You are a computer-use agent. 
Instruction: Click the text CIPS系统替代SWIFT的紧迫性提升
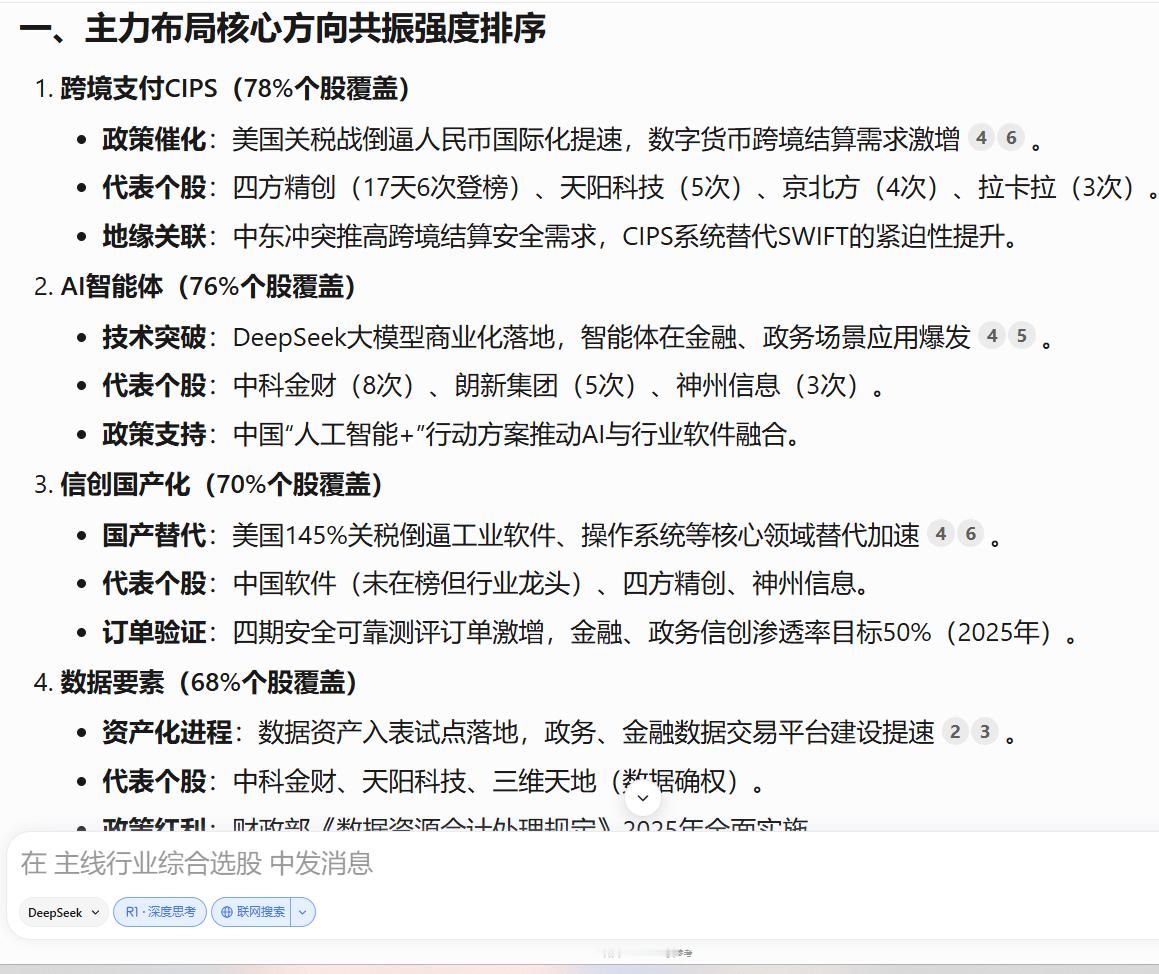tap(812, 236)
